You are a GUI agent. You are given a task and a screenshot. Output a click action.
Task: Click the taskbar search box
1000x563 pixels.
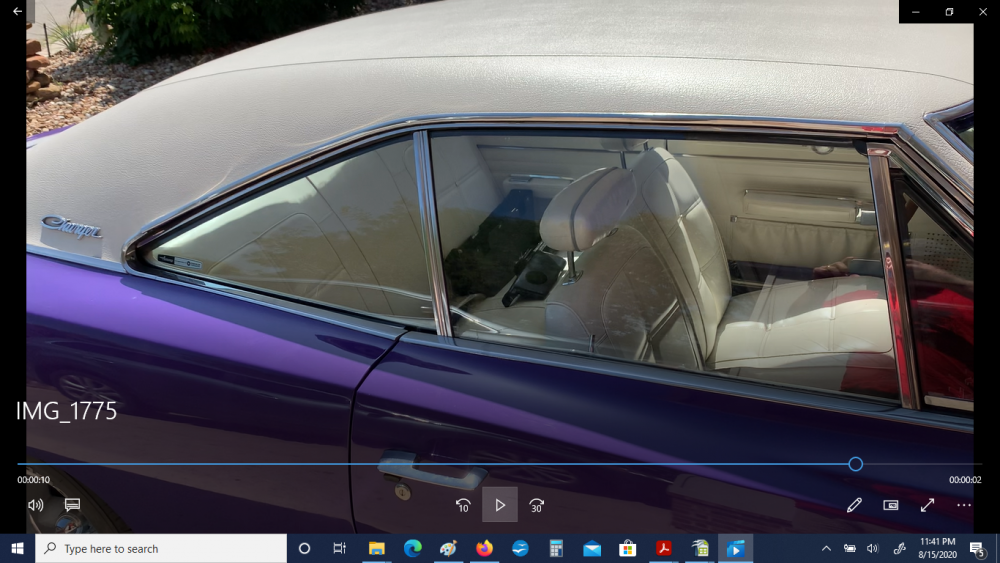pos(160,548)
